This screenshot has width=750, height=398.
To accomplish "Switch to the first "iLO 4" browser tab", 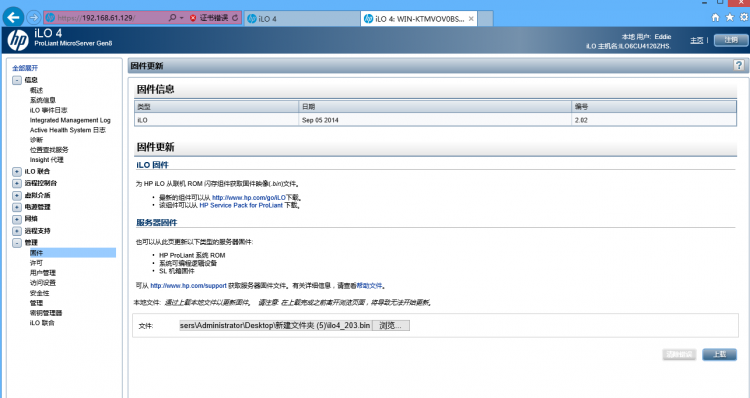I will pos(301,19).
